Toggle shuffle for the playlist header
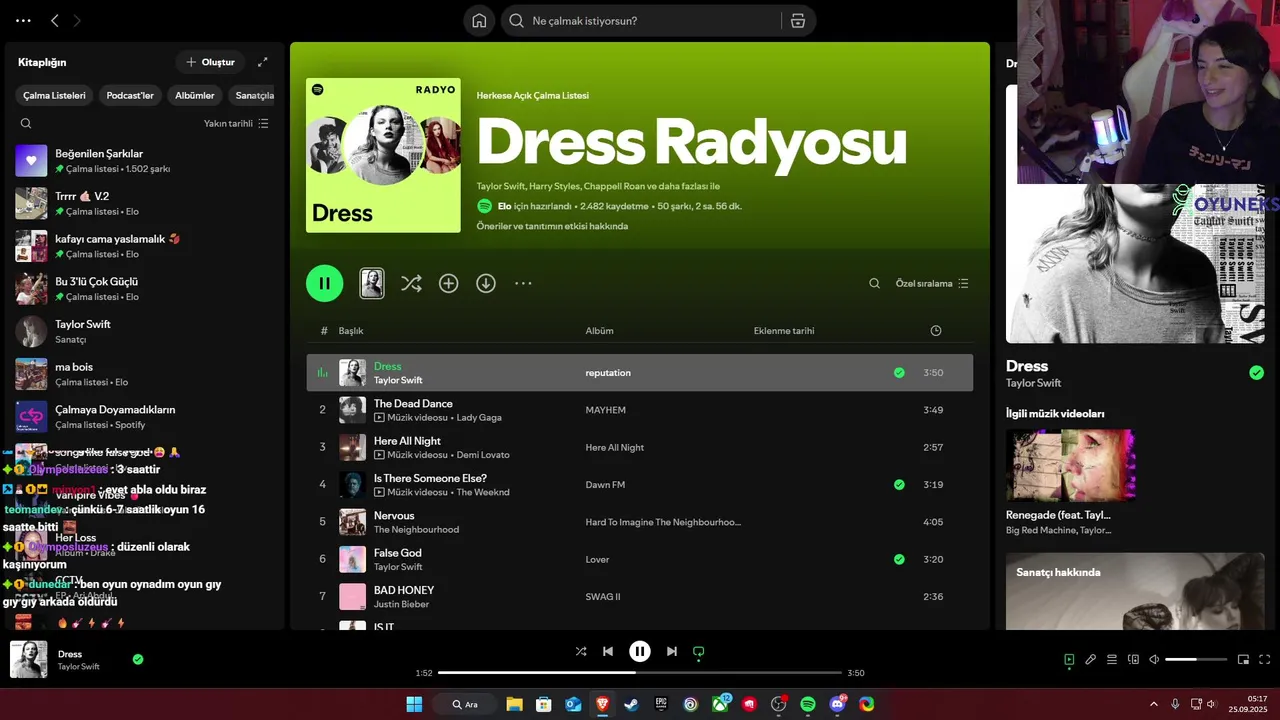 411,284
